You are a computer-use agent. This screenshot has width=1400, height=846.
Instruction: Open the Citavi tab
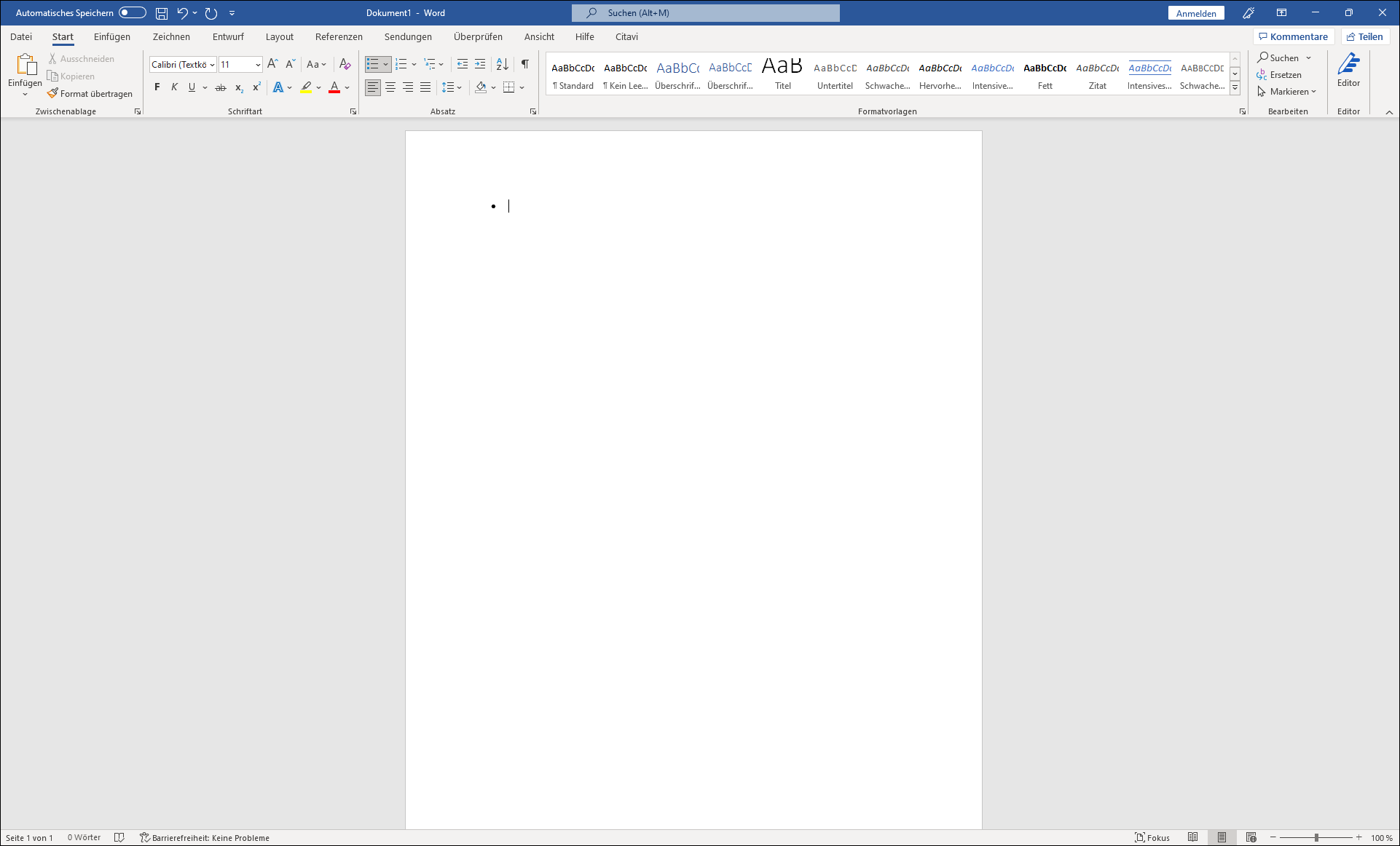click(626, 36)
